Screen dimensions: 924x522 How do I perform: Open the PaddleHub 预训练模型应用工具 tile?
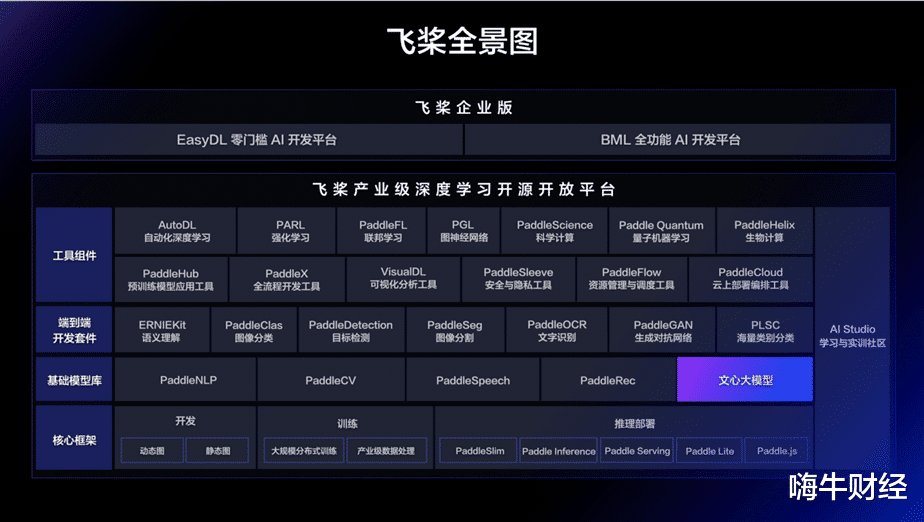(171, 279)
